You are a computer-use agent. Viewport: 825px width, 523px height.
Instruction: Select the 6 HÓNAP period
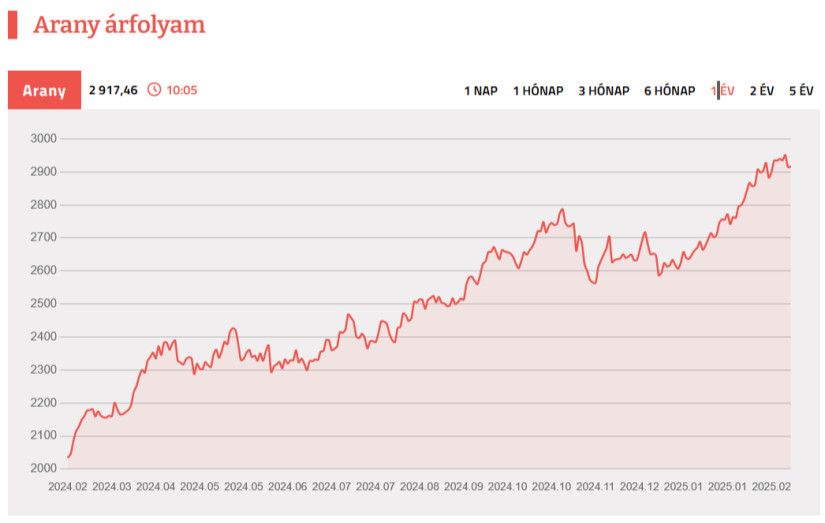click(669, 91)
